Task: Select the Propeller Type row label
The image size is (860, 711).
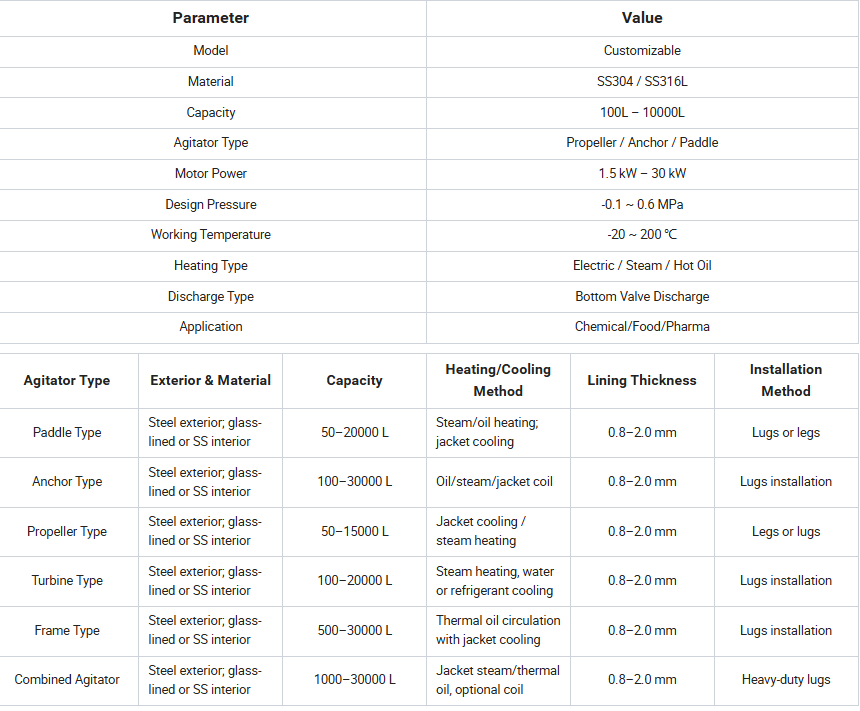Action: tap(67, 532)
